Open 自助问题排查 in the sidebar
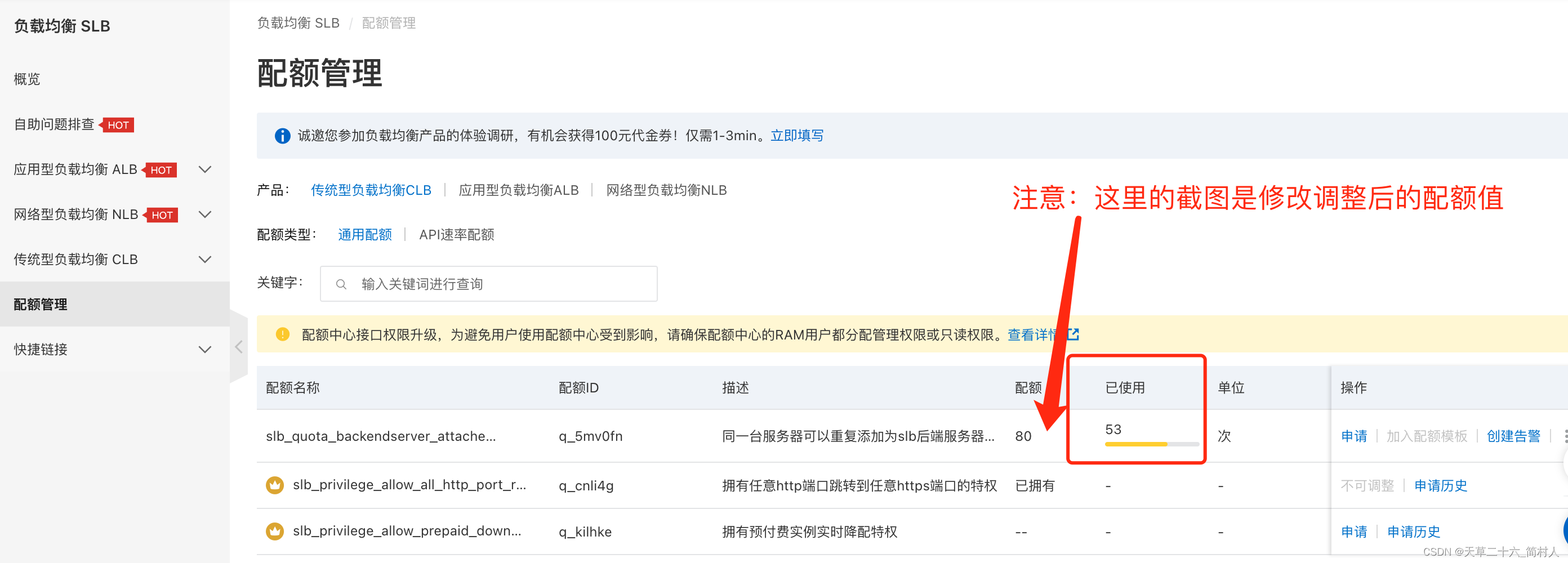The width and height of the screenshot is (1568, 563). point(54,124)
